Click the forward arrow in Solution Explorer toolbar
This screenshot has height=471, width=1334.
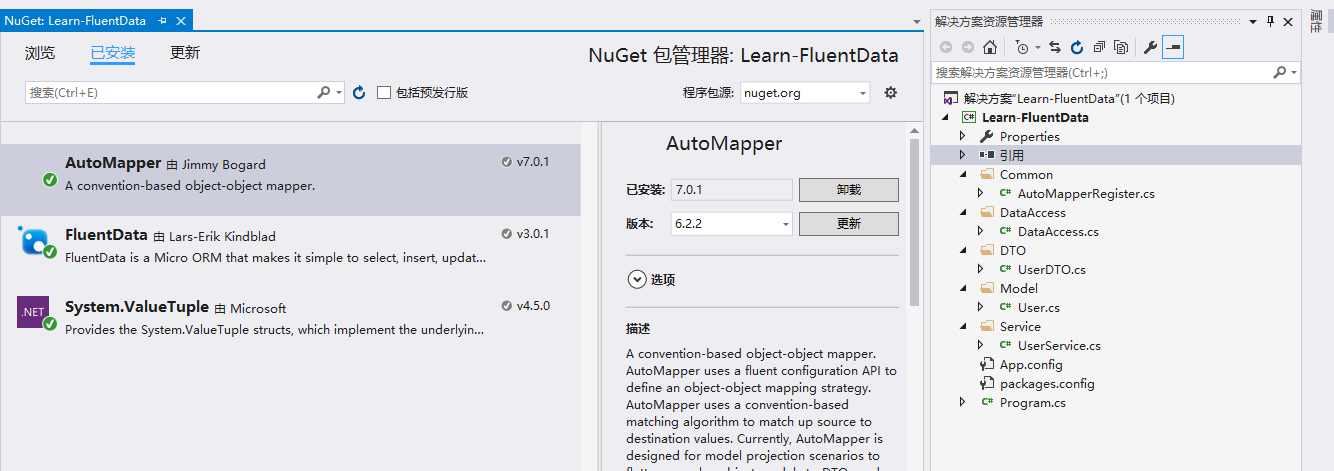[968, 47]
